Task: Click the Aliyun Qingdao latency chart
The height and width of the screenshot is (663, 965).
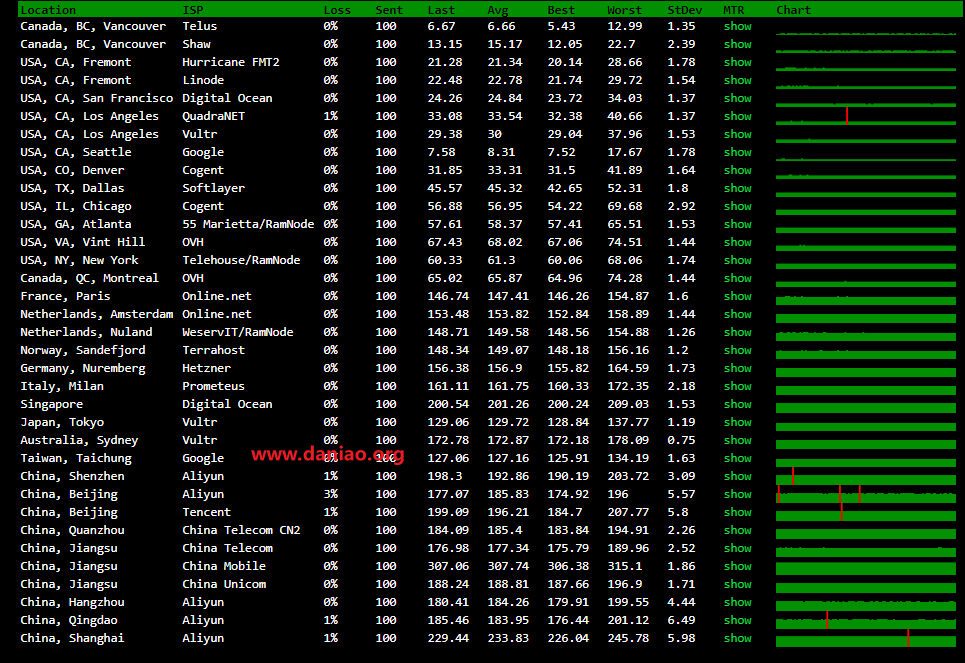Action: (x=866, y=621)
